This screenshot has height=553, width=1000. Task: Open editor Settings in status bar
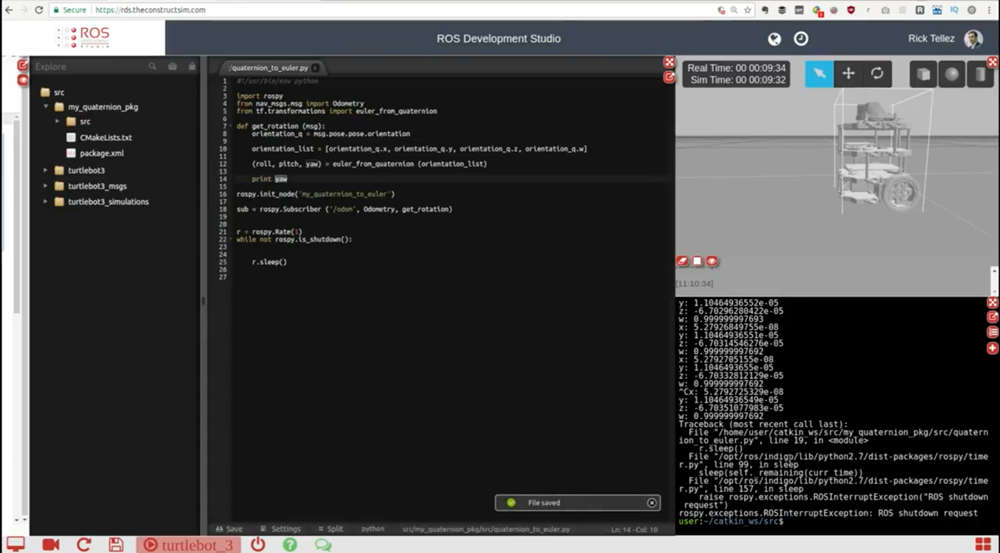click(281, 529)
